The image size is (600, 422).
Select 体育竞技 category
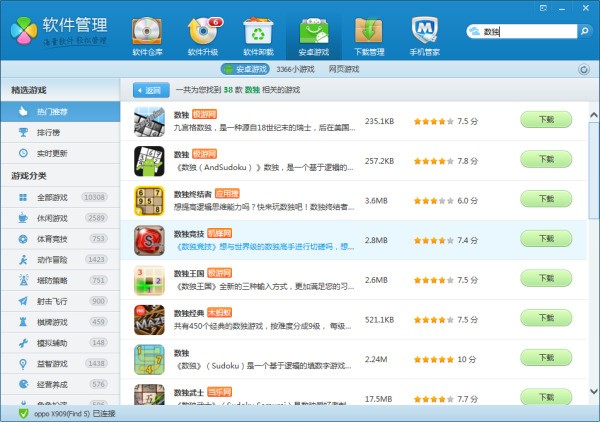pyautogui.click(x=60, y=239)
